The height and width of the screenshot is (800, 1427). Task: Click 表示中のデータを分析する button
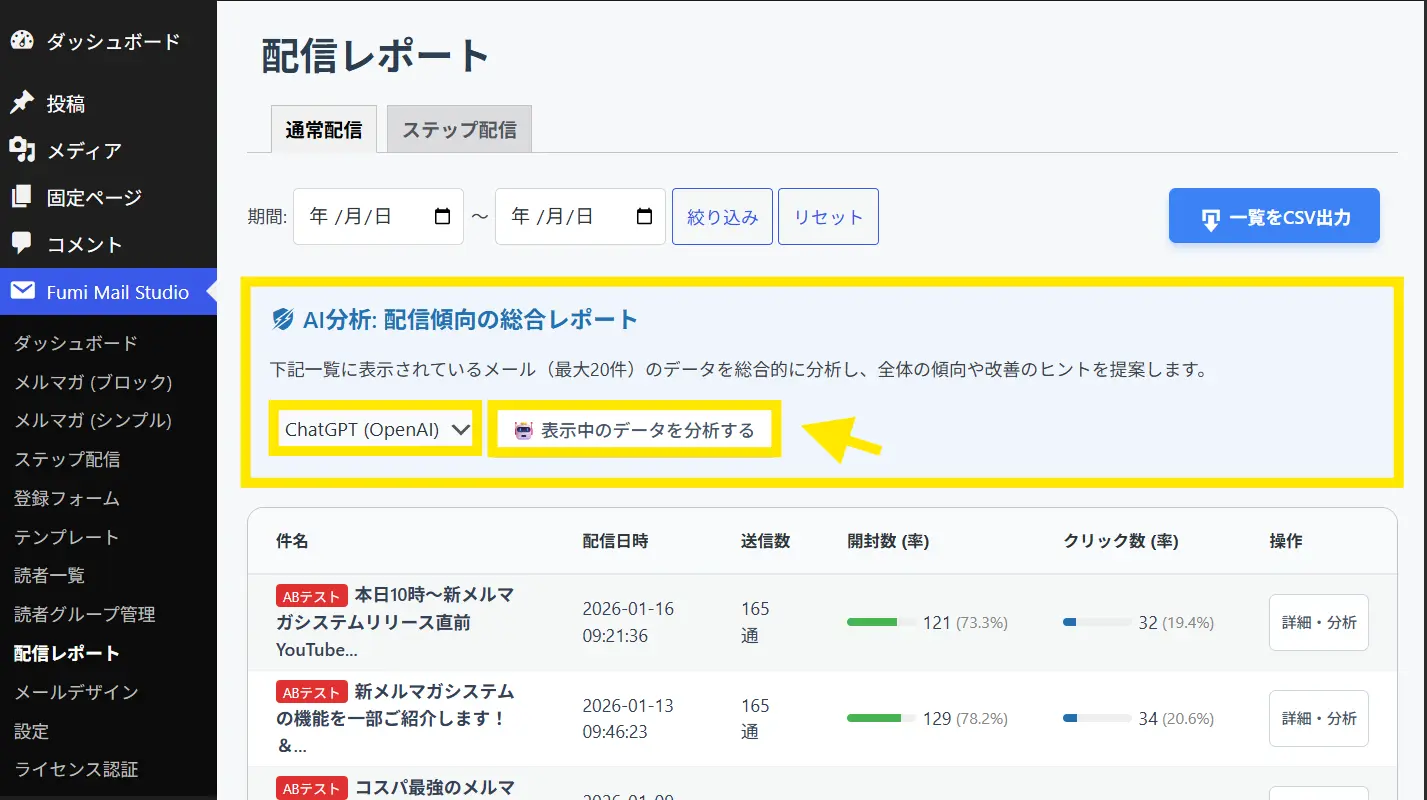coord(634,430)
